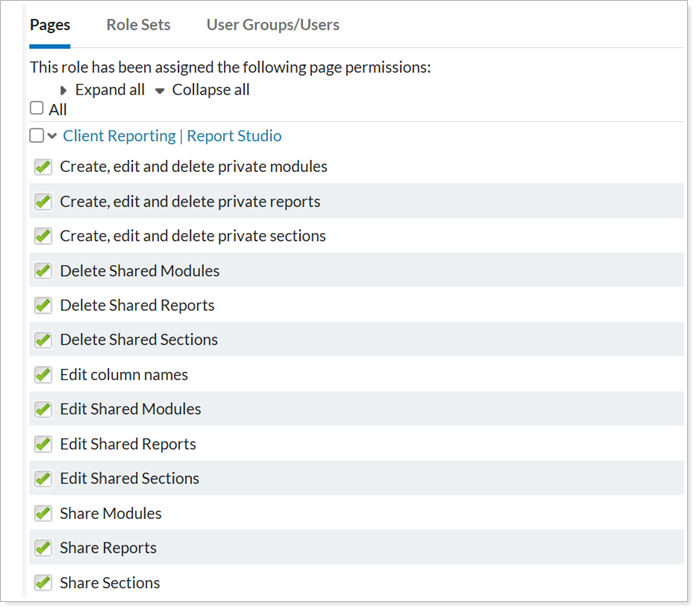Tick the Client Reporting section checkbox
The width and height of the screenshot is (697, 611).
tap(37, 136)
